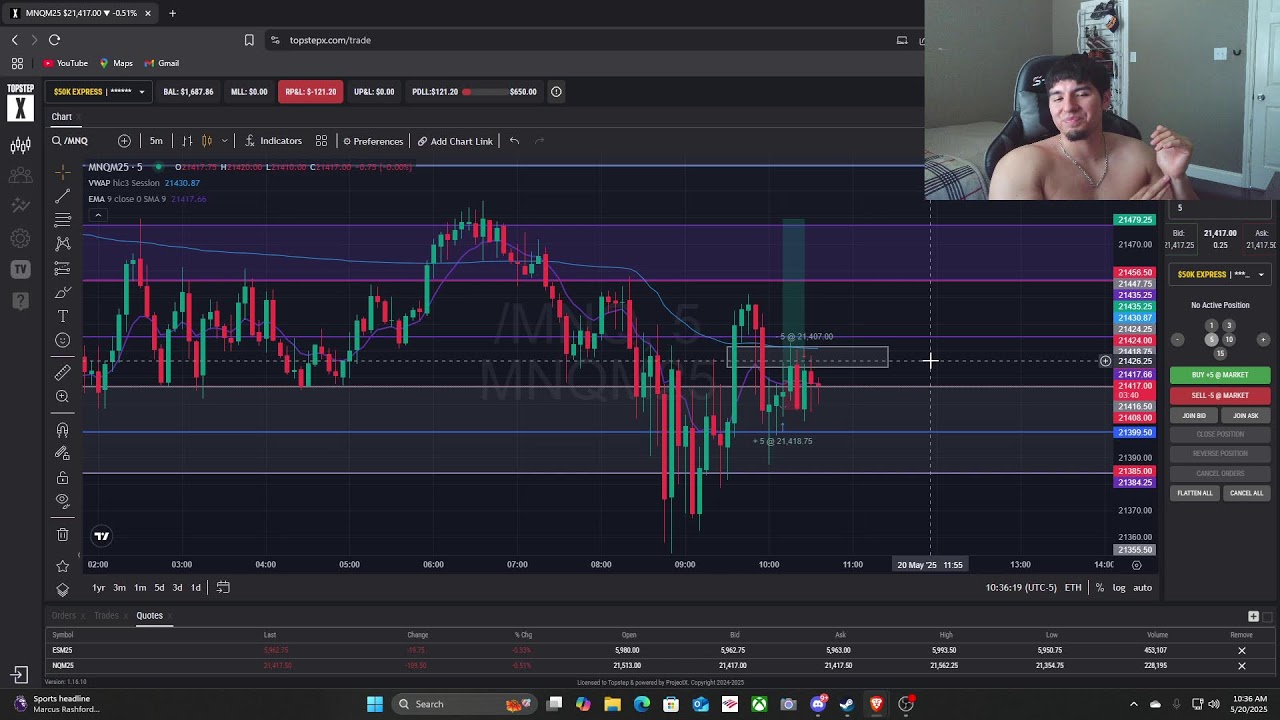Toggle stay in drawing mode

pyautogui.click(x=62, y=454)
